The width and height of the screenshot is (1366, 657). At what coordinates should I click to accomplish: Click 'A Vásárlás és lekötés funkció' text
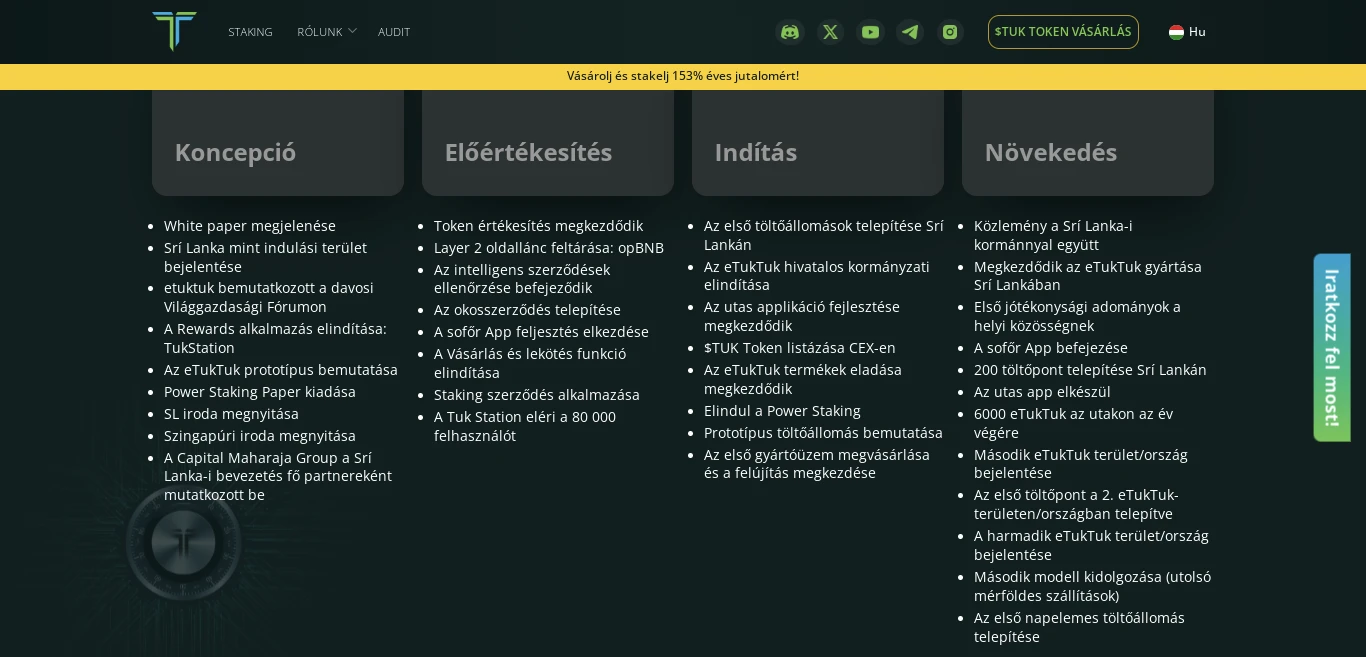(530, 354)
